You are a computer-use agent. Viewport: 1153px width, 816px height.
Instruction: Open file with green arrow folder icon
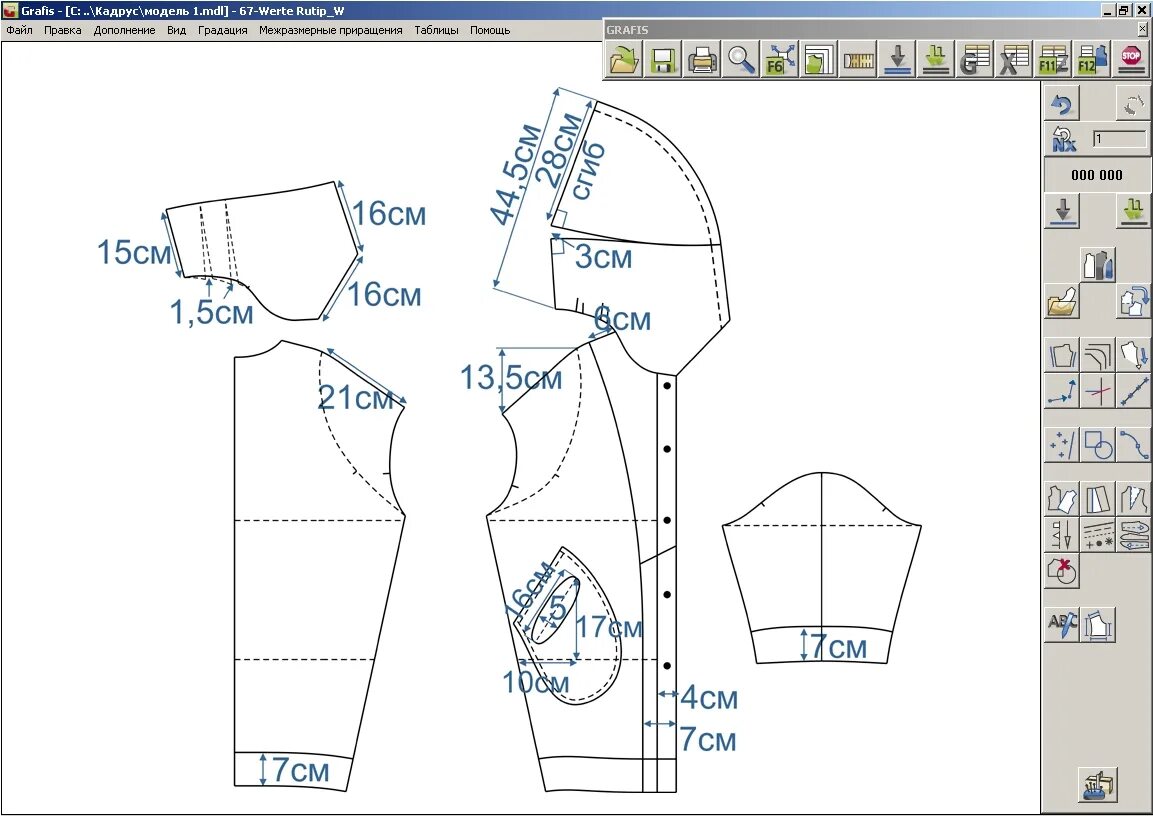point(624,59)
